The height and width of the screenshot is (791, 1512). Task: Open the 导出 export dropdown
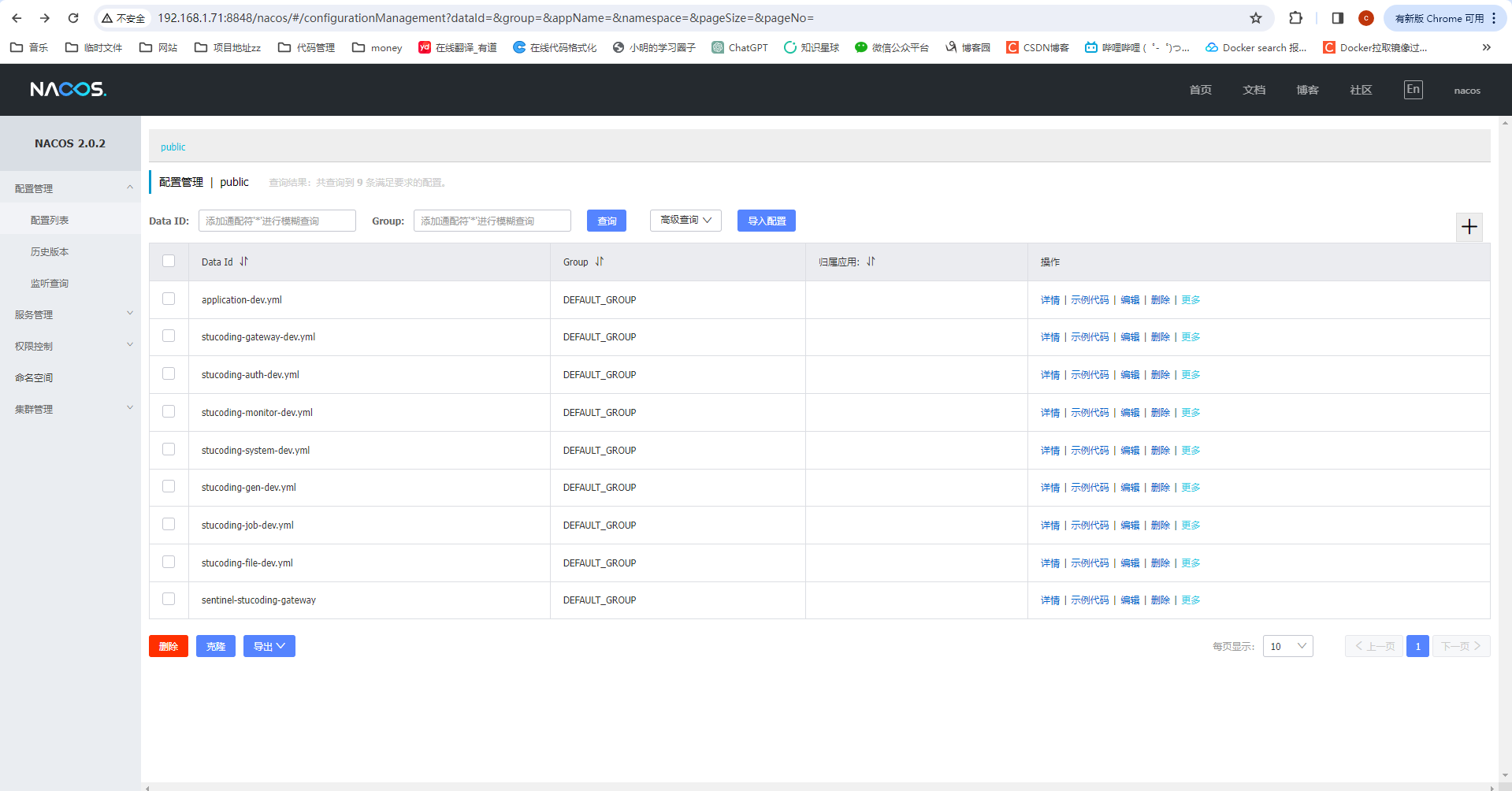(269, 646)
